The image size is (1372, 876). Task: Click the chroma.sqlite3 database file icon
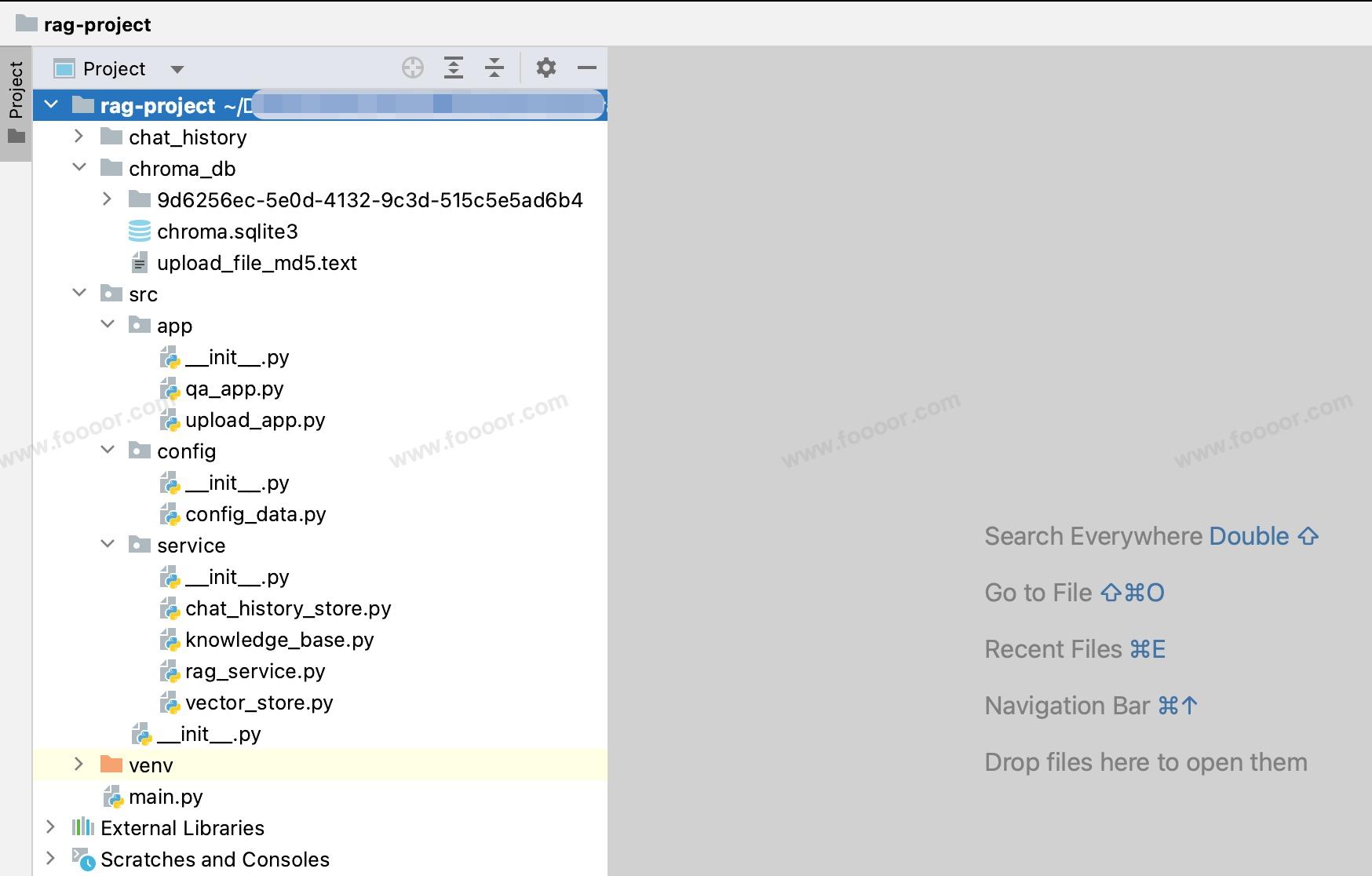tap(139, 232)
